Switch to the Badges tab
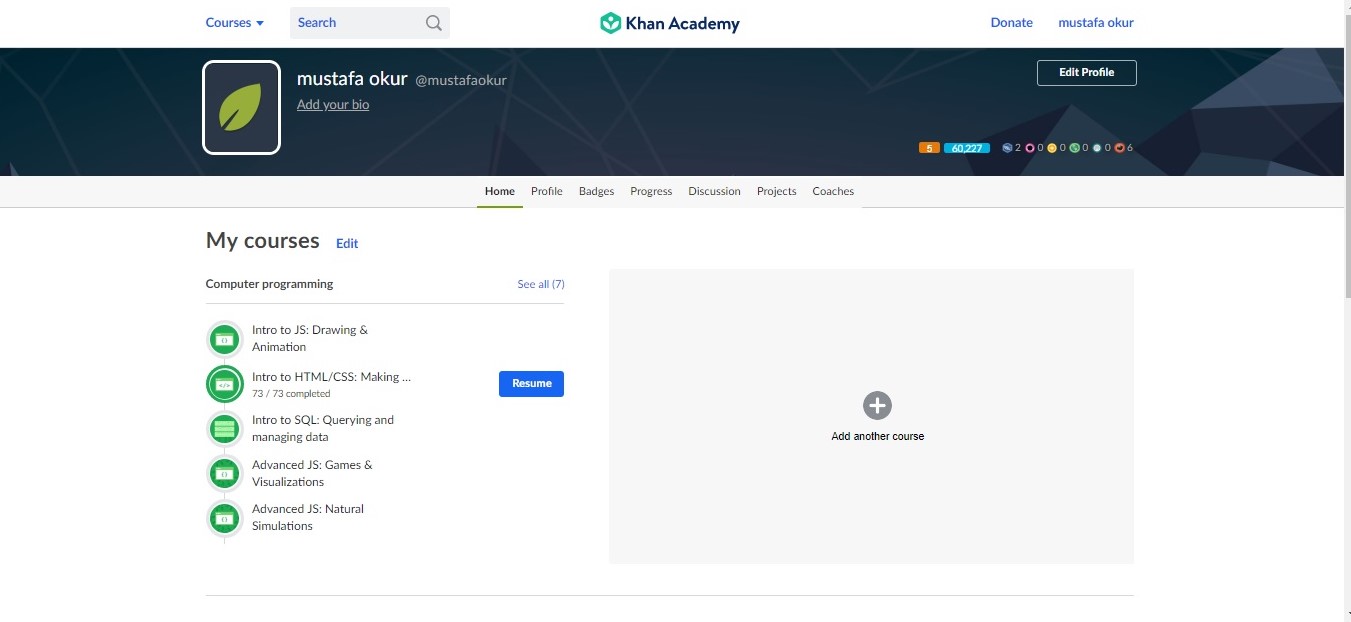This screenshot has width=1351, height=622. pyautogui.click(x=597, y=191)
